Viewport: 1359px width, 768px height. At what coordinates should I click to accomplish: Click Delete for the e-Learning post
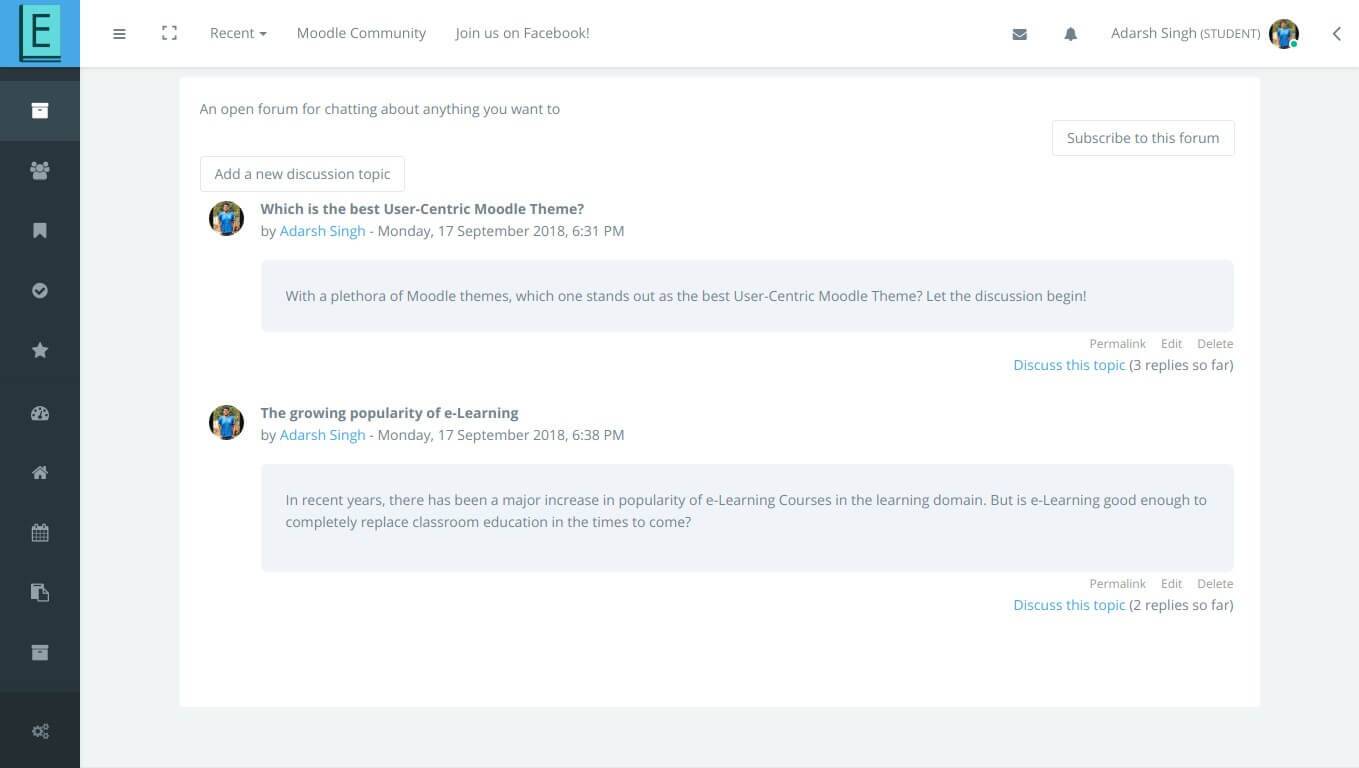1215,583
